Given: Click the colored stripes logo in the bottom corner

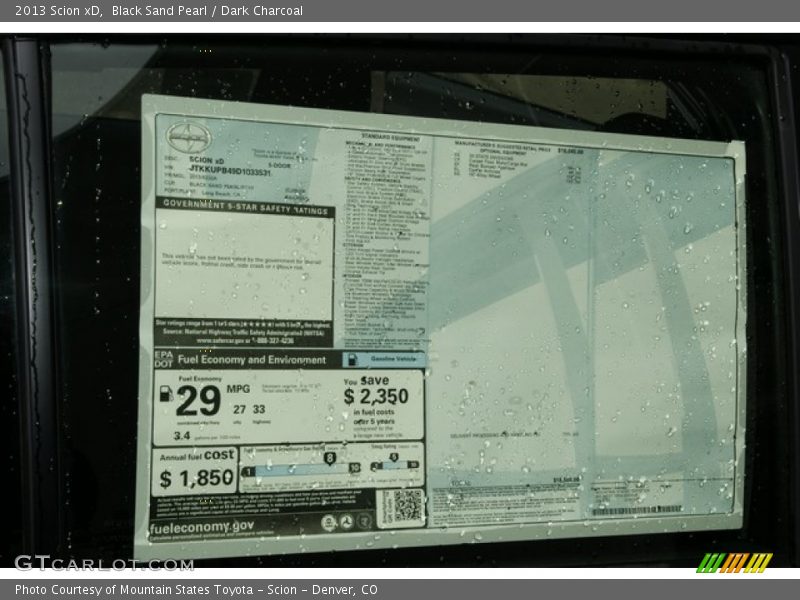Looking at the screenshot, I should pos(734,563).
